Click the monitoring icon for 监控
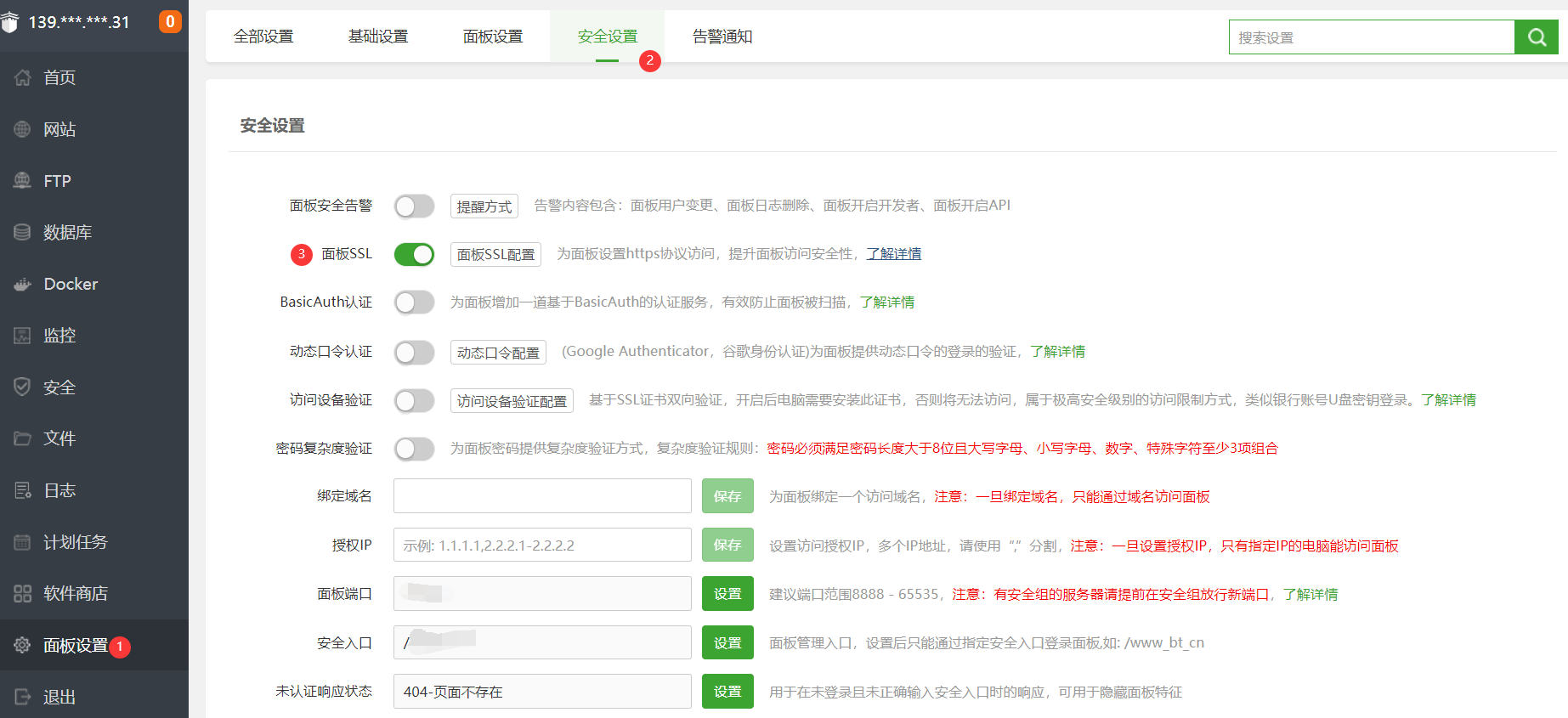 pyautogui.click(x=22, y=336)
